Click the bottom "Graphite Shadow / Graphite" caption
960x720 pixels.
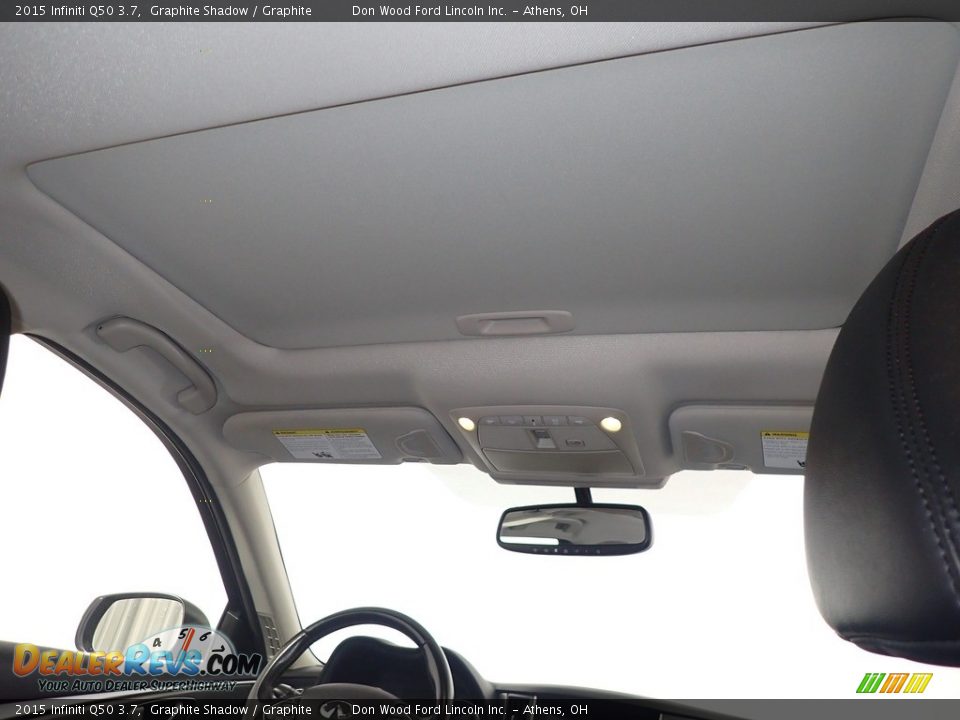(x=231, y=710)
